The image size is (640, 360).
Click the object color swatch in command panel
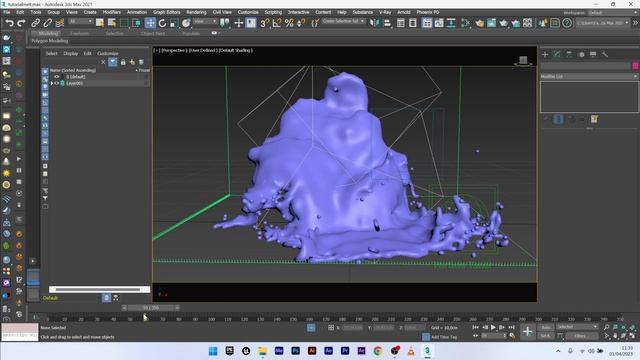pyautogui.click(x=636, y=65)
